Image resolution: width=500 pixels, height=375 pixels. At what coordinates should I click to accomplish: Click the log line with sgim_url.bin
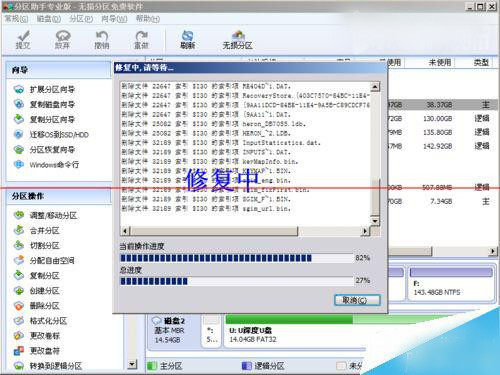pos(206,209)
